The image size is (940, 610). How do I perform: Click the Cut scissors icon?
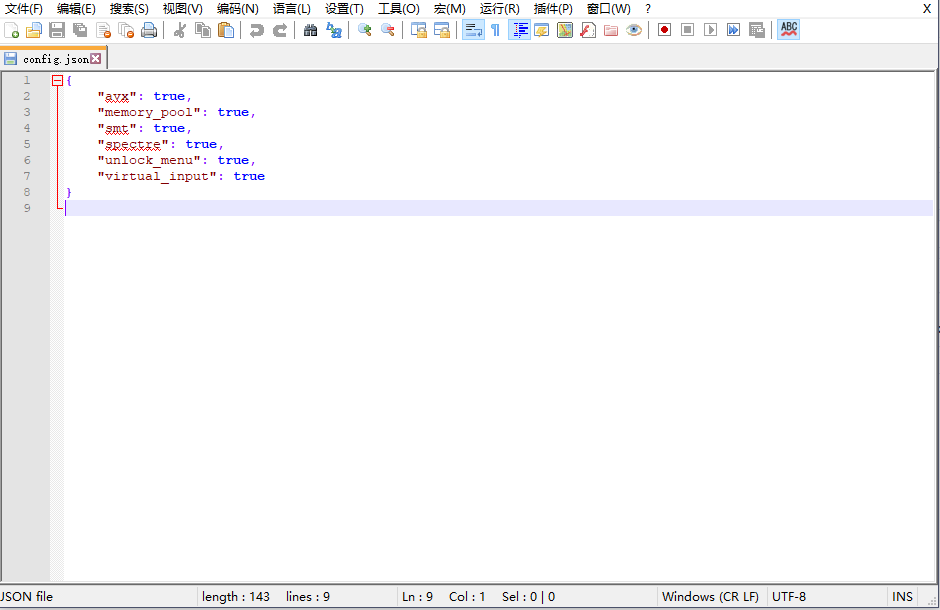(x=180, y=30)
